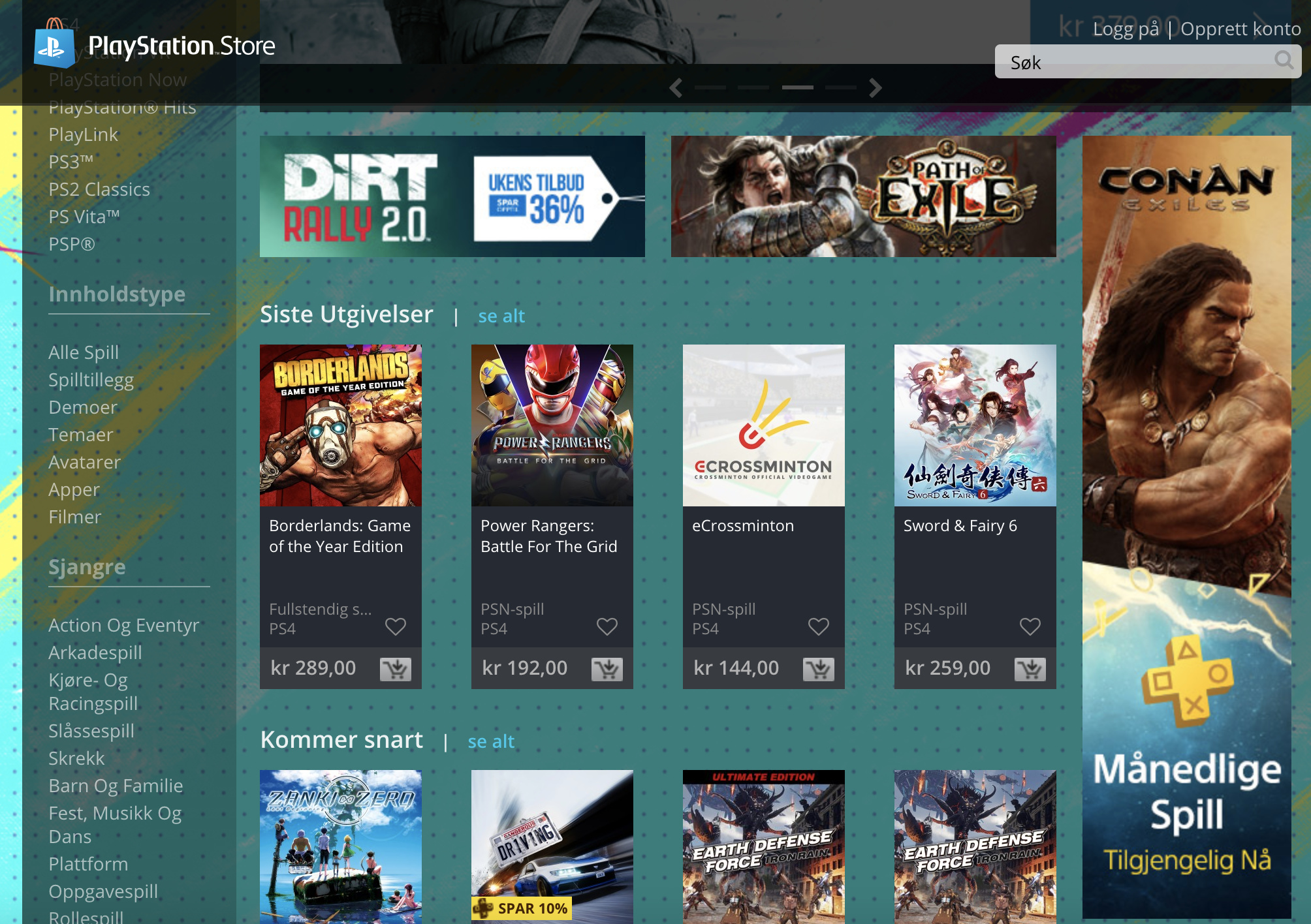Open Alle Spill in the sidebar
Screen dimensions: 1311x924
click(x=84, y=352)
